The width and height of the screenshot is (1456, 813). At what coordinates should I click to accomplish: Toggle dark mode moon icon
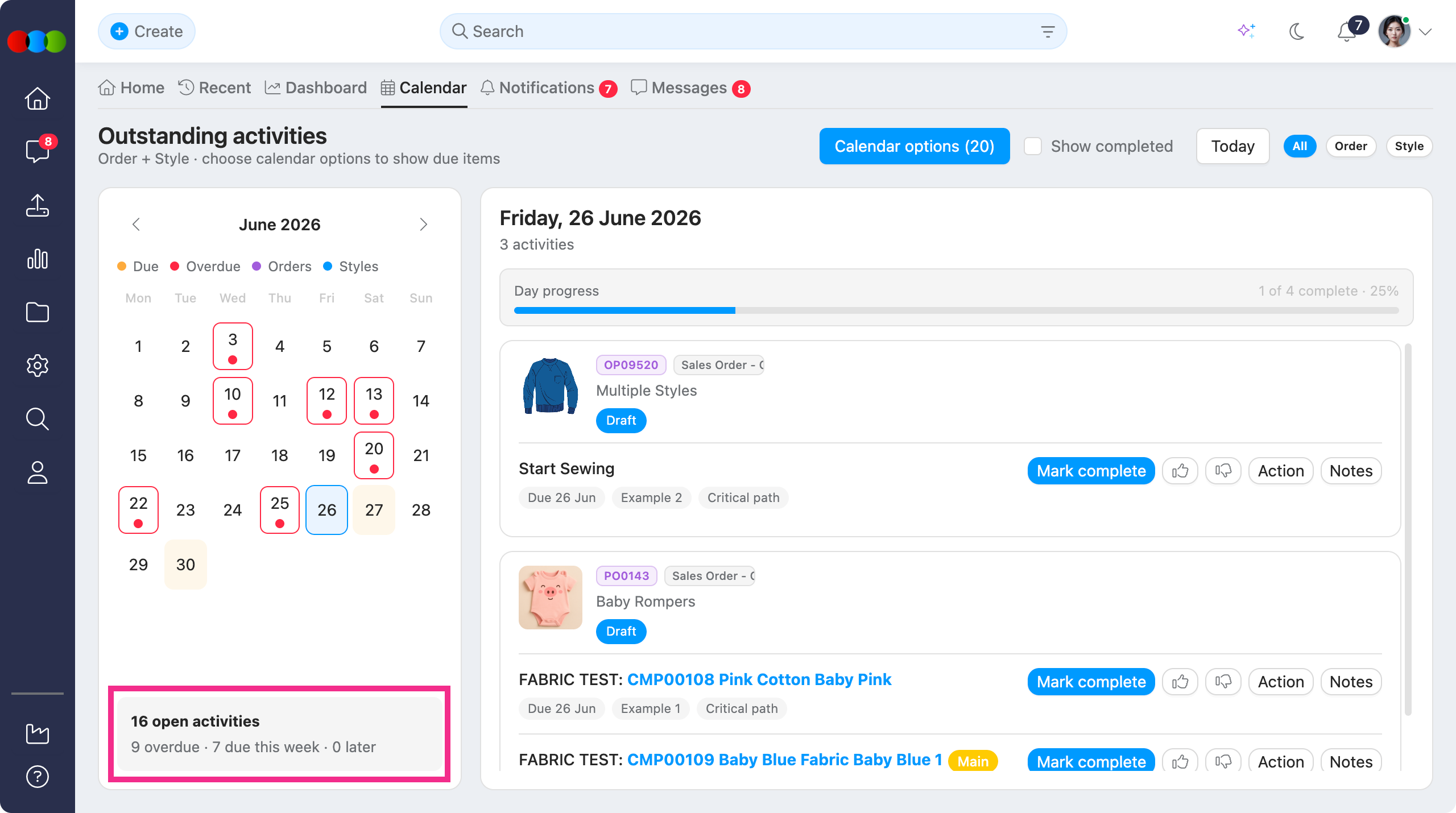[x=1296, y=31]
